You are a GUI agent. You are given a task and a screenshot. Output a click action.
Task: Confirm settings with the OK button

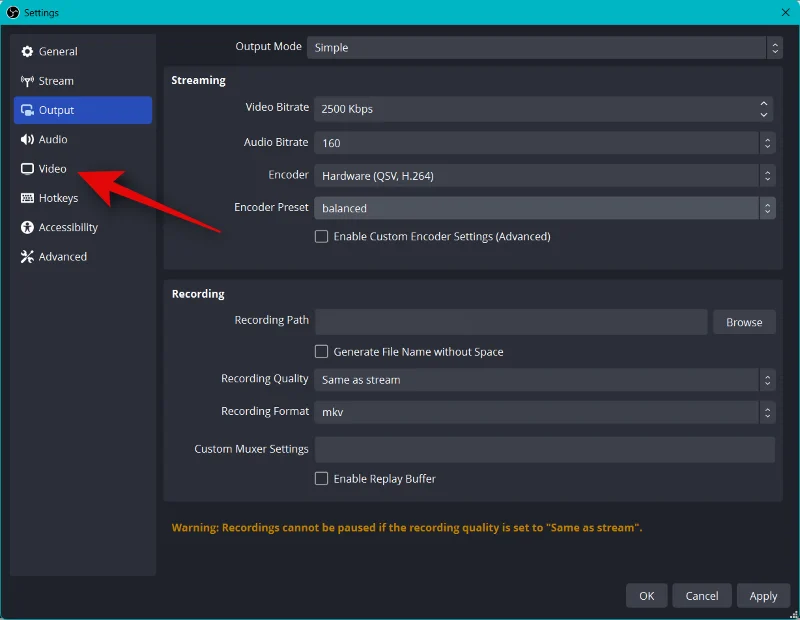pyautogui.click(x=646, y=596)
